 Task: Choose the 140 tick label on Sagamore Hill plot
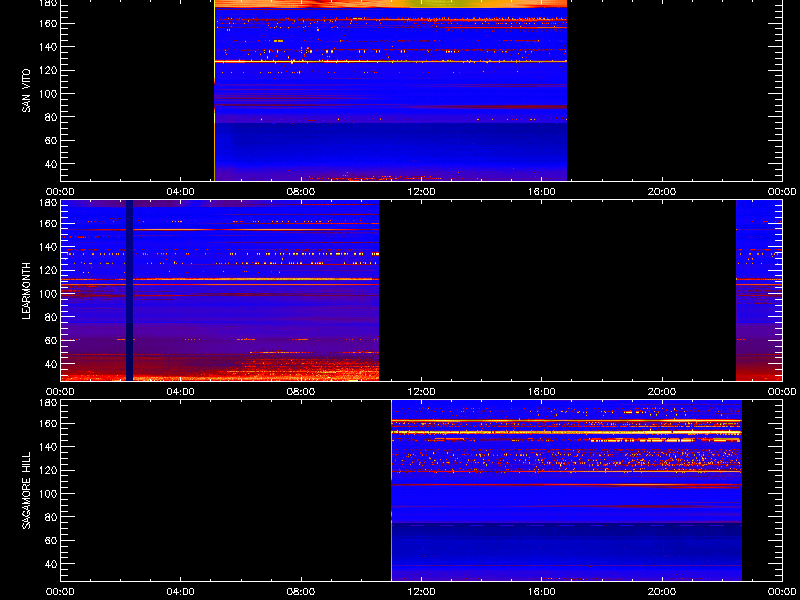(49, 447)
